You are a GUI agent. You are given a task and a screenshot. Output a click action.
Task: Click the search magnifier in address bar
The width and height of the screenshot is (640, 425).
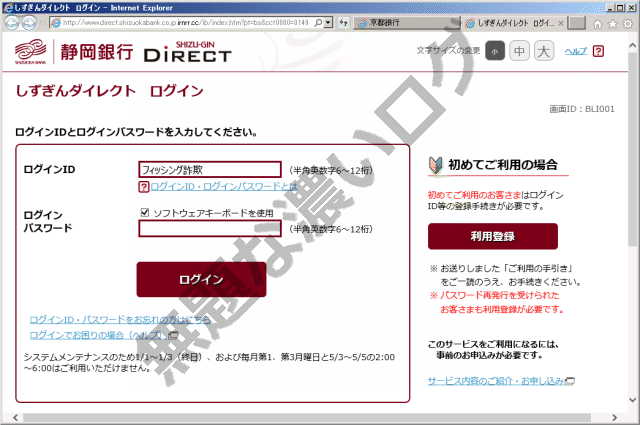coord(318,23)
